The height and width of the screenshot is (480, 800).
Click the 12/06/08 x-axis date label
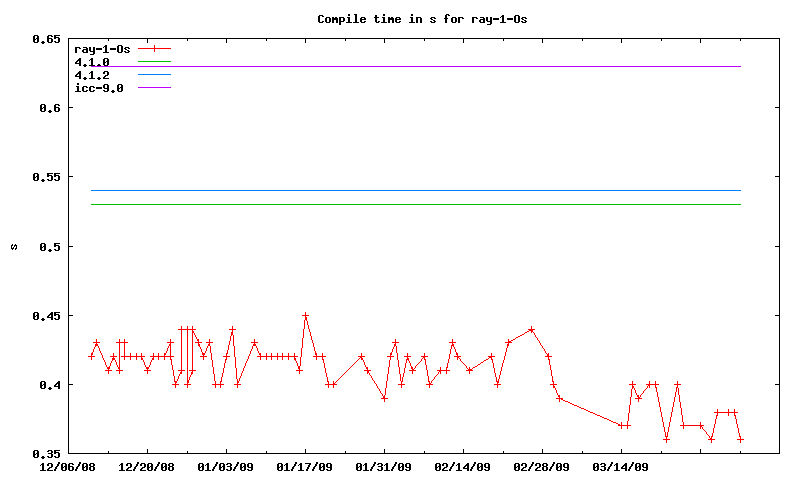[67, 466]
